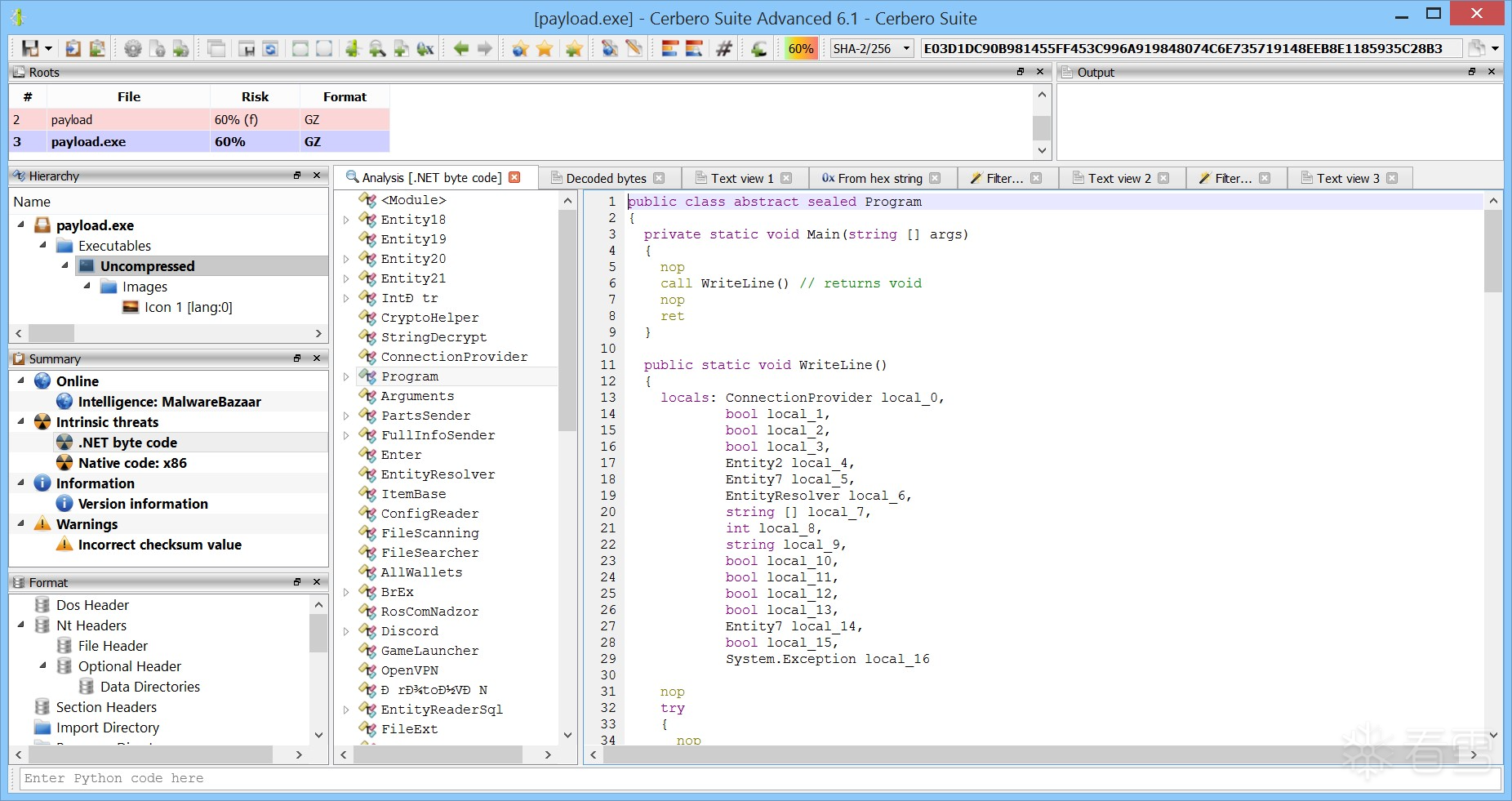
Task: Expand the Entity18 class node
Action: pyautogui.click(x=346, y=220)
